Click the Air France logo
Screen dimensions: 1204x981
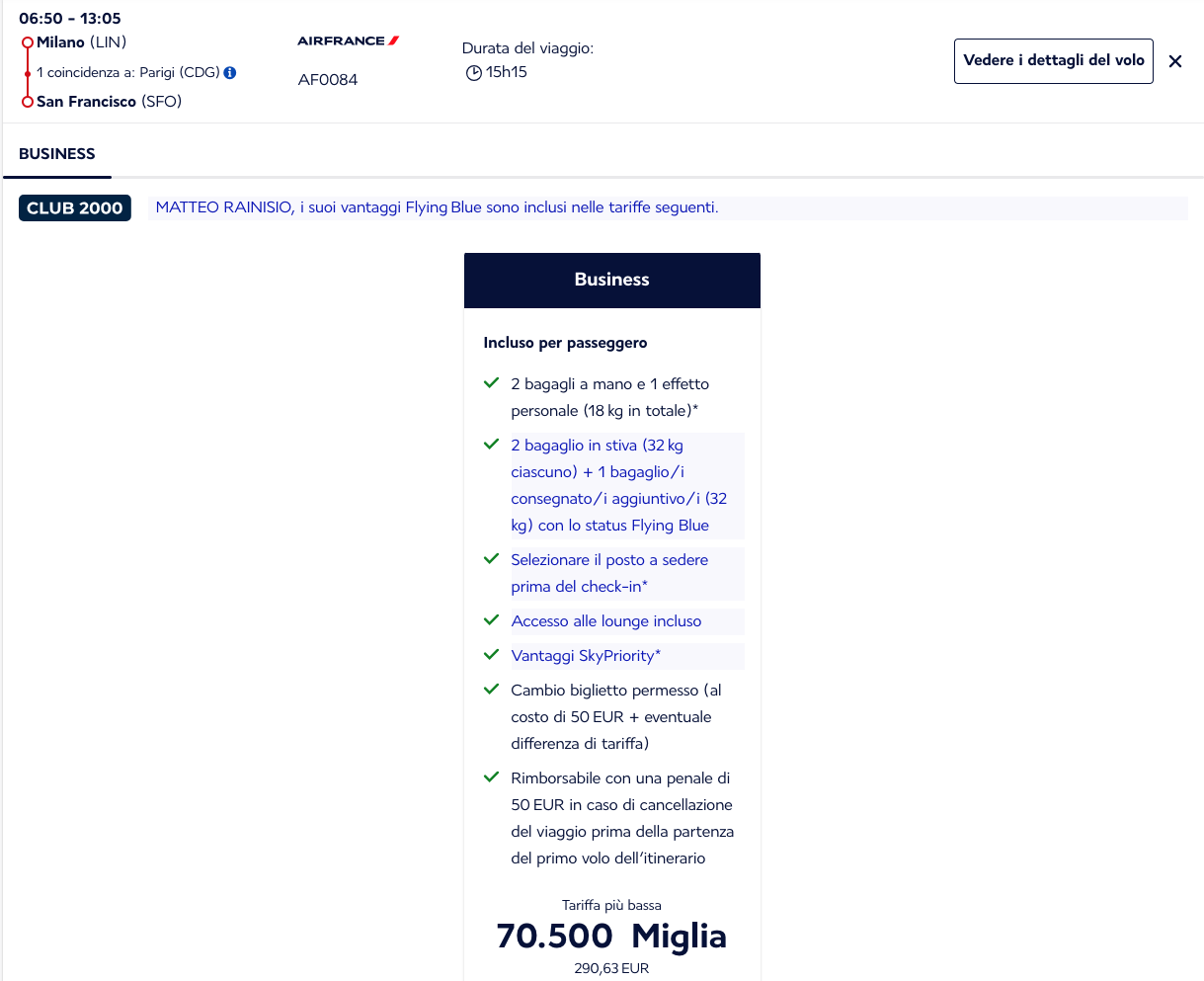pos(348,41)
